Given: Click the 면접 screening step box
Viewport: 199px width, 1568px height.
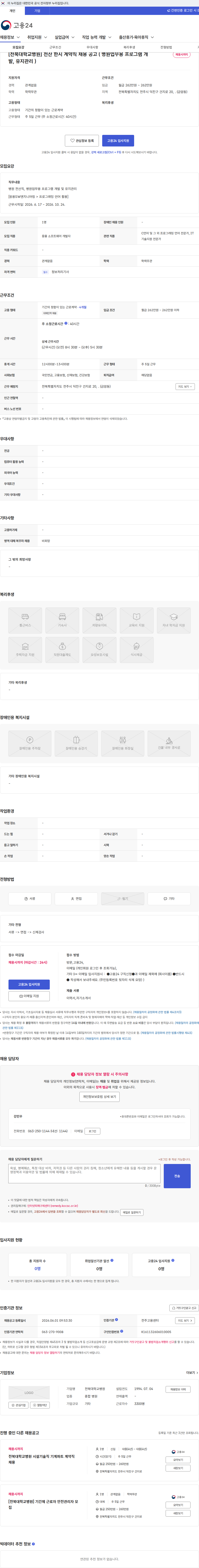Looking at the screenshot, I should point(76,898).
